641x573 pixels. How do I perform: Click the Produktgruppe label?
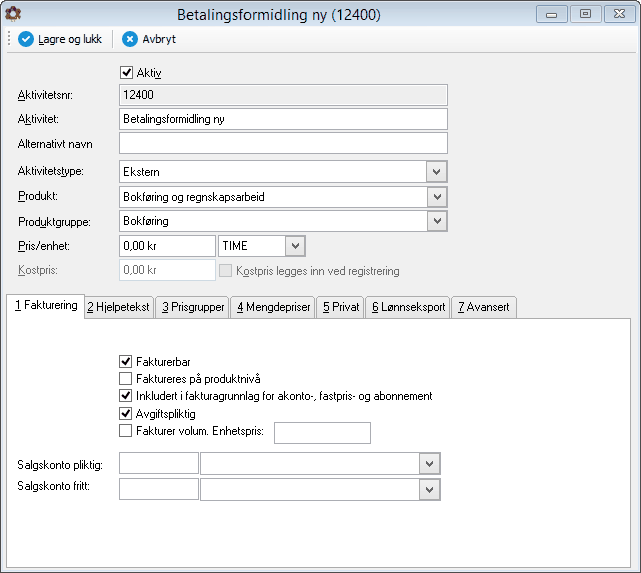coord(54,222)
